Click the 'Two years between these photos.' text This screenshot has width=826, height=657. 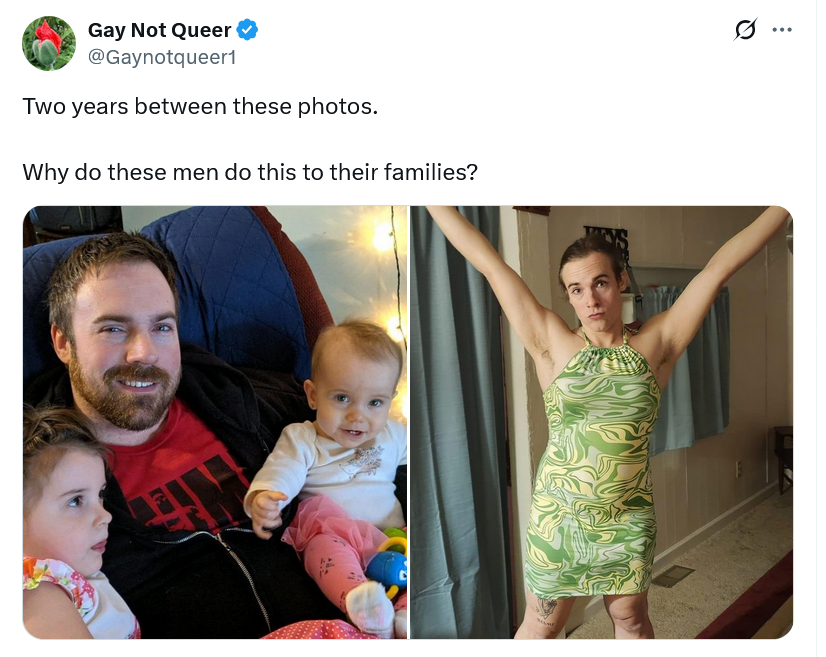[x=200, y=106]
